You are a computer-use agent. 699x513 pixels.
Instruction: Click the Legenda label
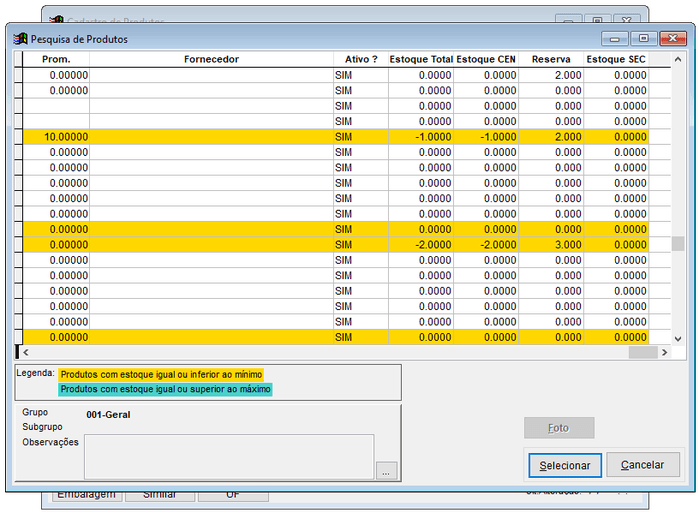click(x=35, y=373)
